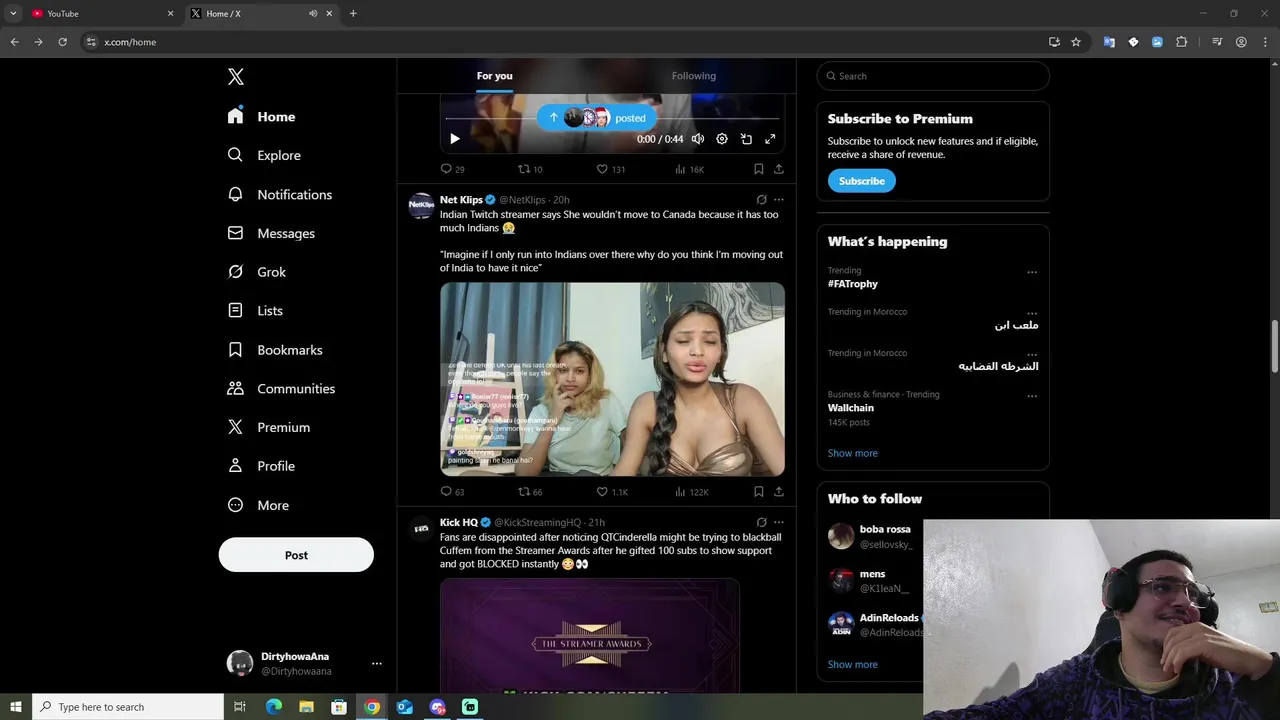Toggle picture-in-picture on the video
This screenshot has height=720, width=1280.
(746, 139)
